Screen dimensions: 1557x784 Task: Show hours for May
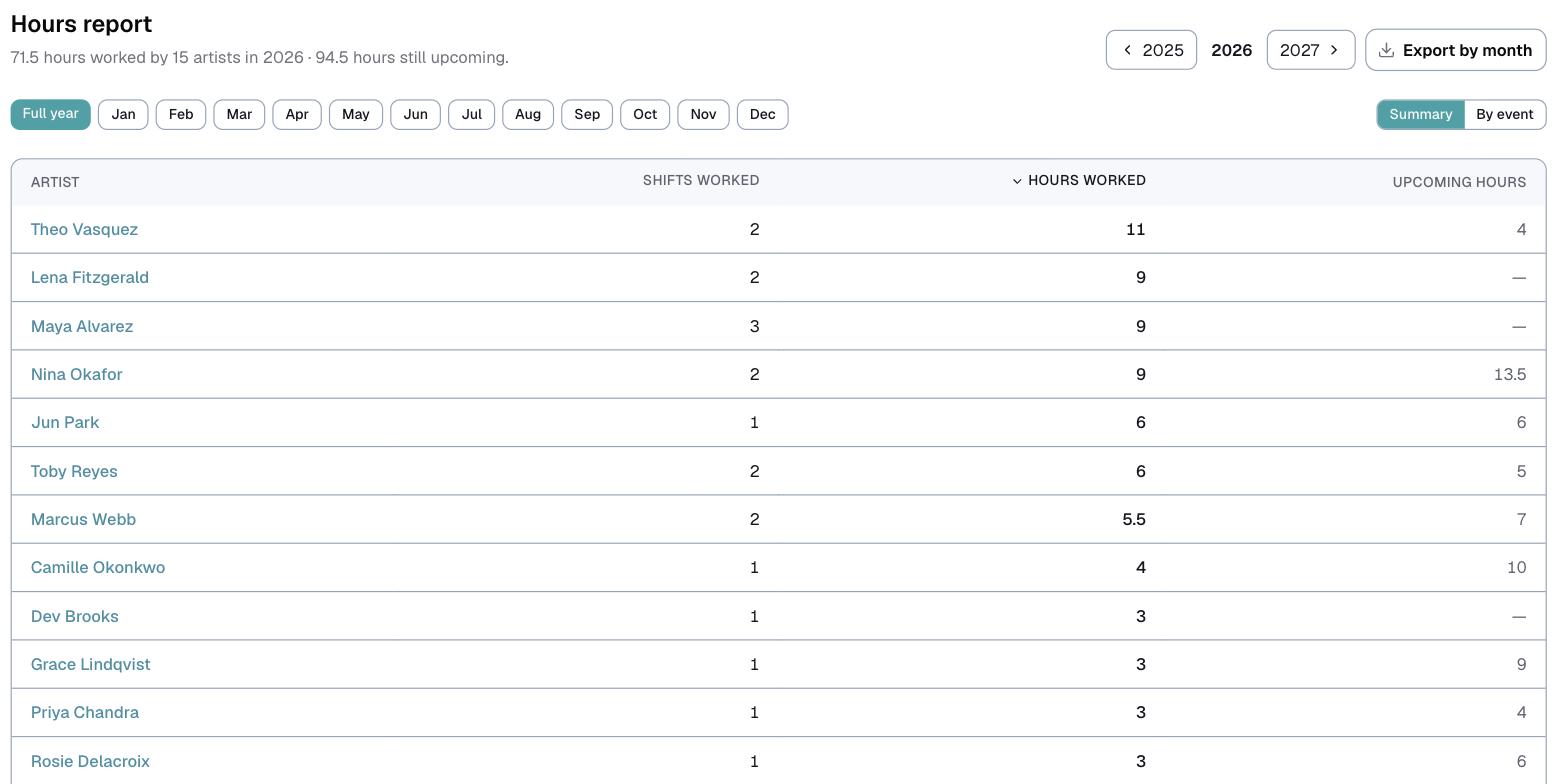356,114
